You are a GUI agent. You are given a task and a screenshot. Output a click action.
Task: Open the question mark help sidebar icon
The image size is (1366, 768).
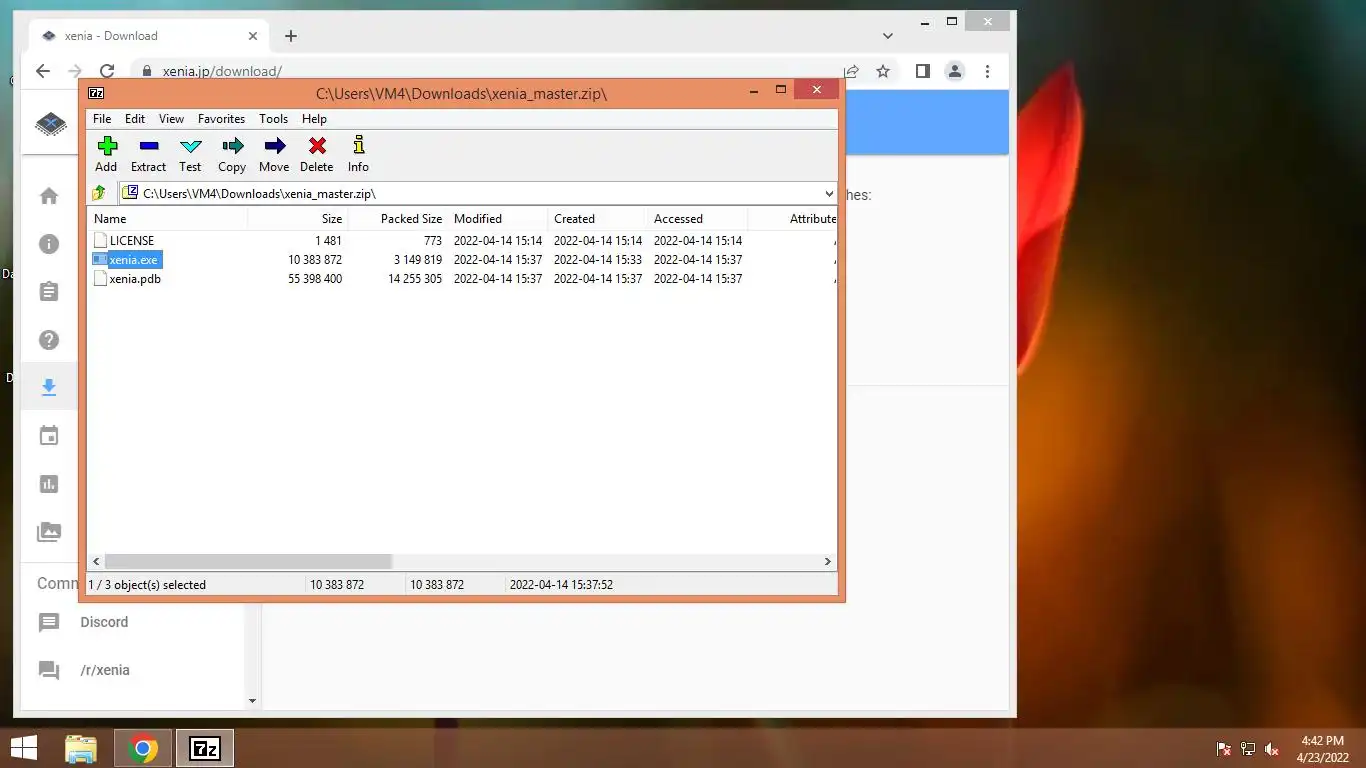coord(49,340)
